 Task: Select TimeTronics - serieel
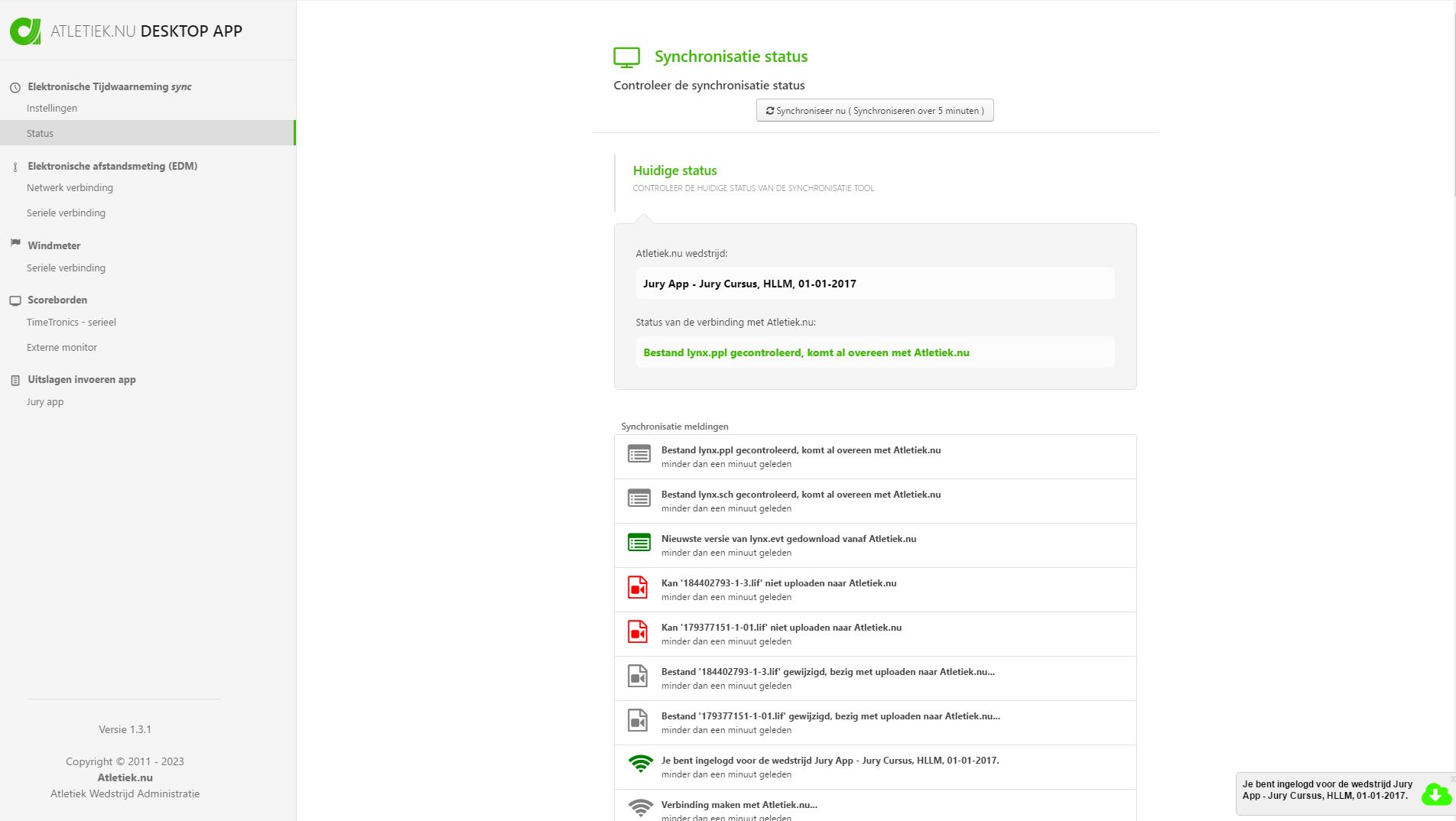[71, 322]
